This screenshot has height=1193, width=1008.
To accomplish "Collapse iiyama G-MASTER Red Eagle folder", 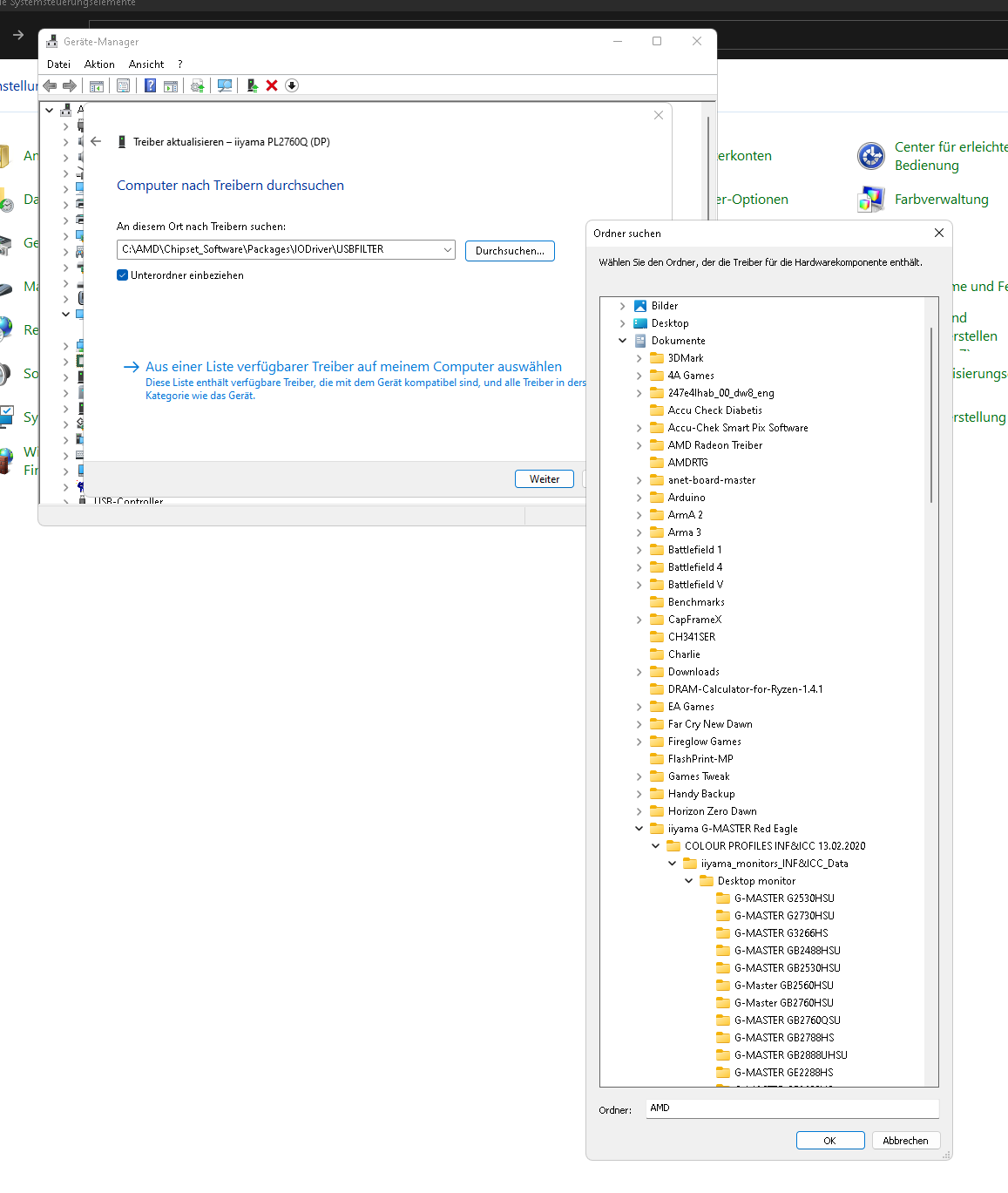I will pos(639,829).
